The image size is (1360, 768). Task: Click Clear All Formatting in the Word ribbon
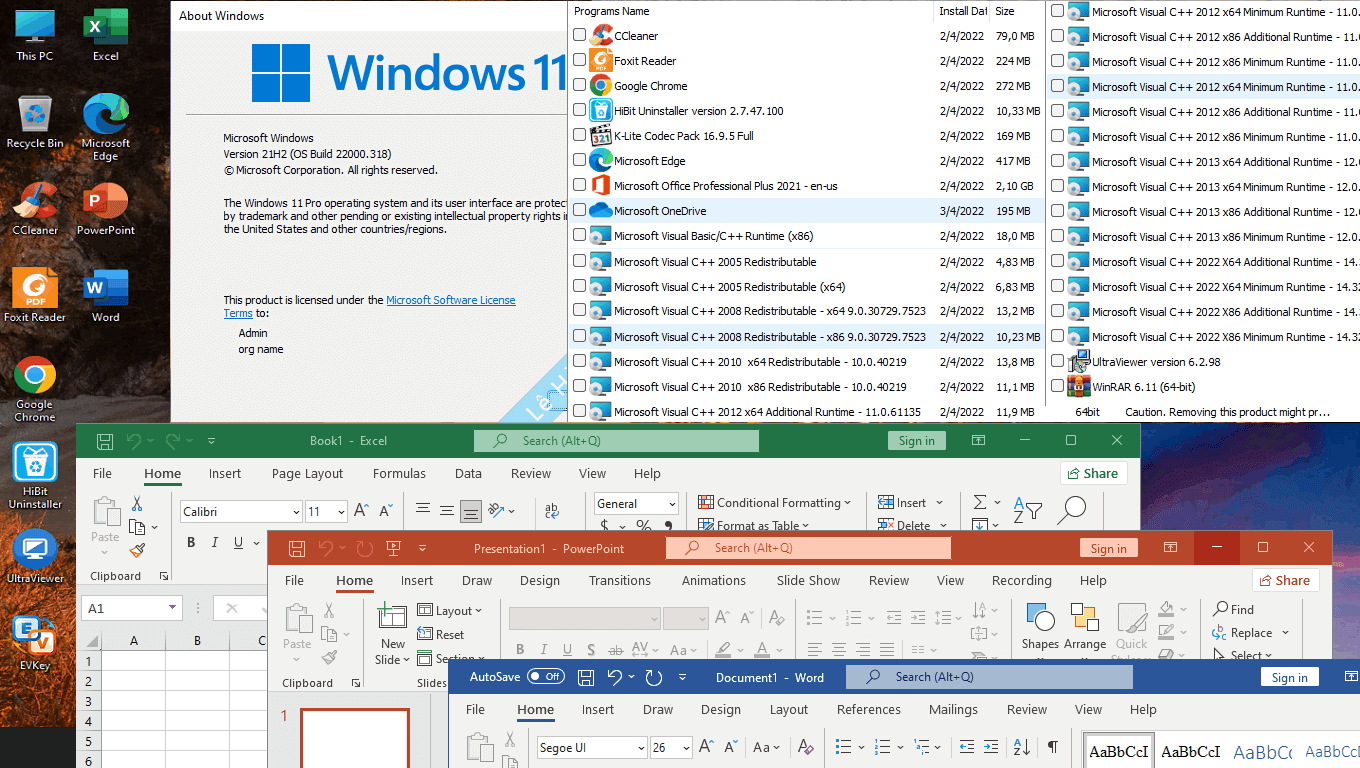click(805, 747)
